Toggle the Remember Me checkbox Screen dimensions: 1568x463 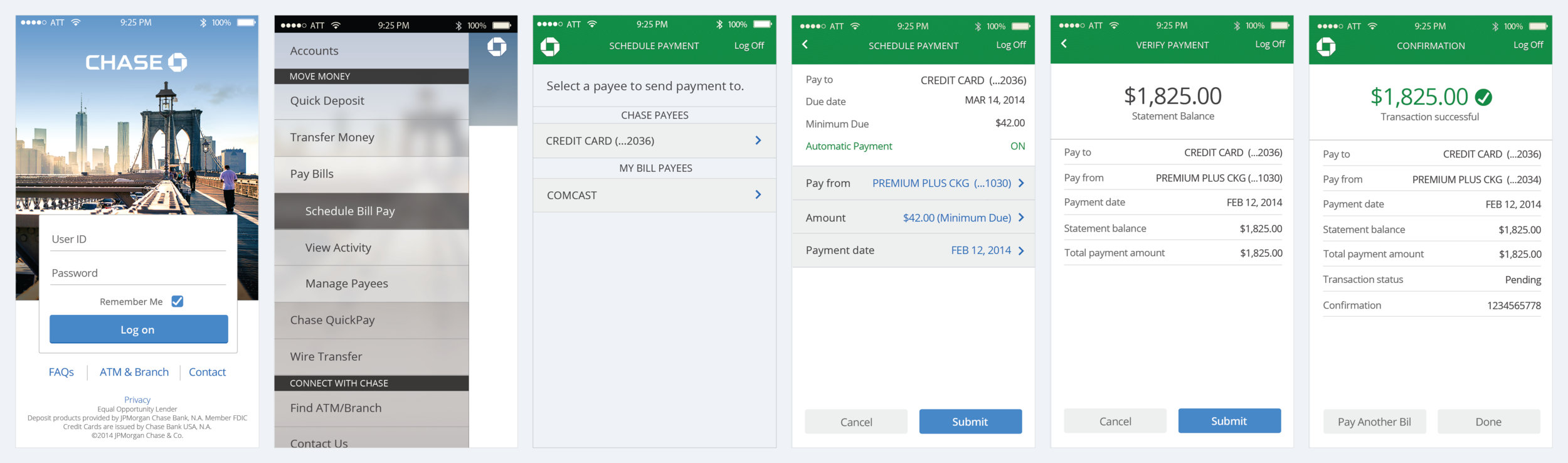point(177,301)
